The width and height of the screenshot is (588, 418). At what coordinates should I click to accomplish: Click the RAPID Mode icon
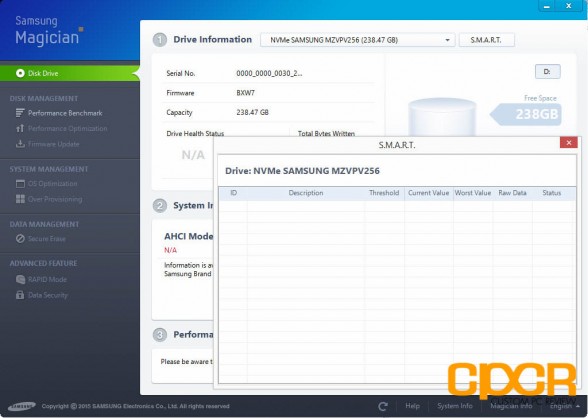pos(20,279)
